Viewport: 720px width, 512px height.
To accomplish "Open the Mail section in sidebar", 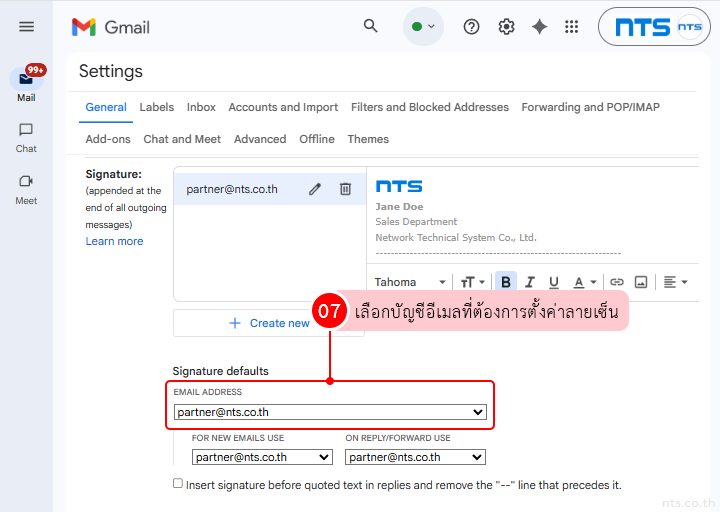I will pos(26,84).
